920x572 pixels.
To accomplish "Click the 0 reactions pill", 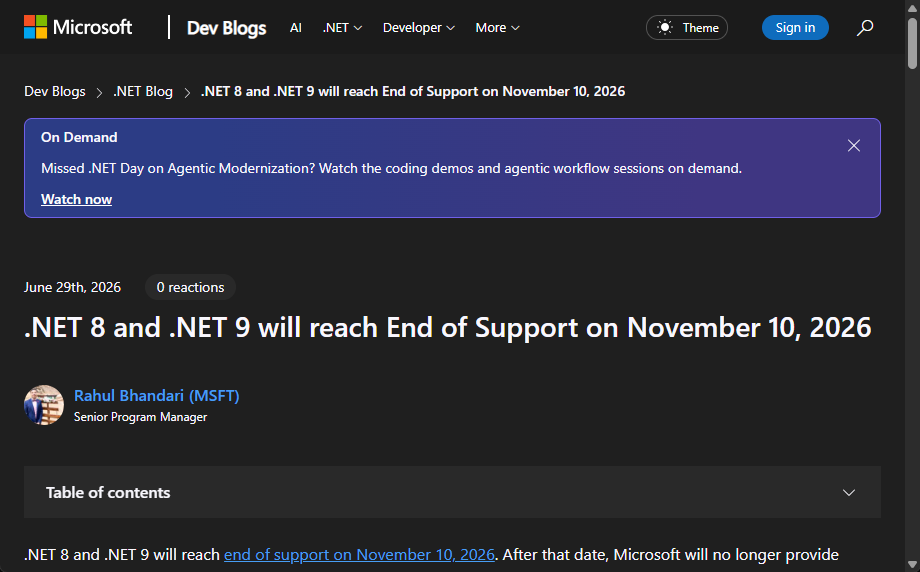I will 190,287.
